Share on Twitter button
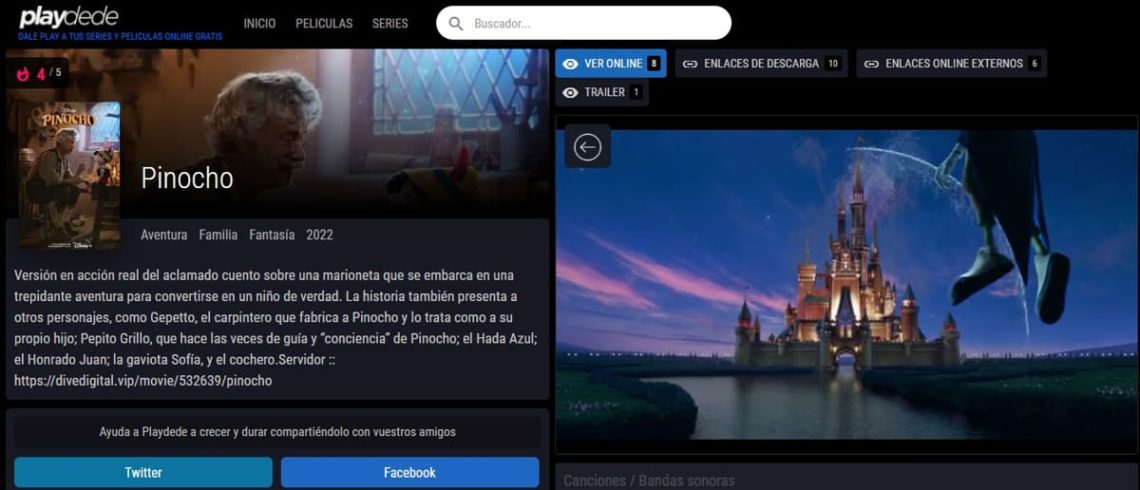This screenshot has width=1140, height=490. click(143, 473)
